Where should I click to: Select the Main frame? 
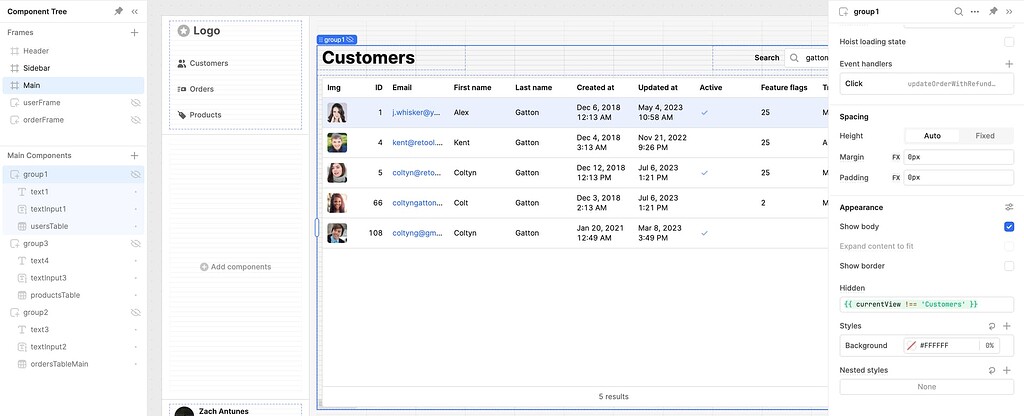73,86
